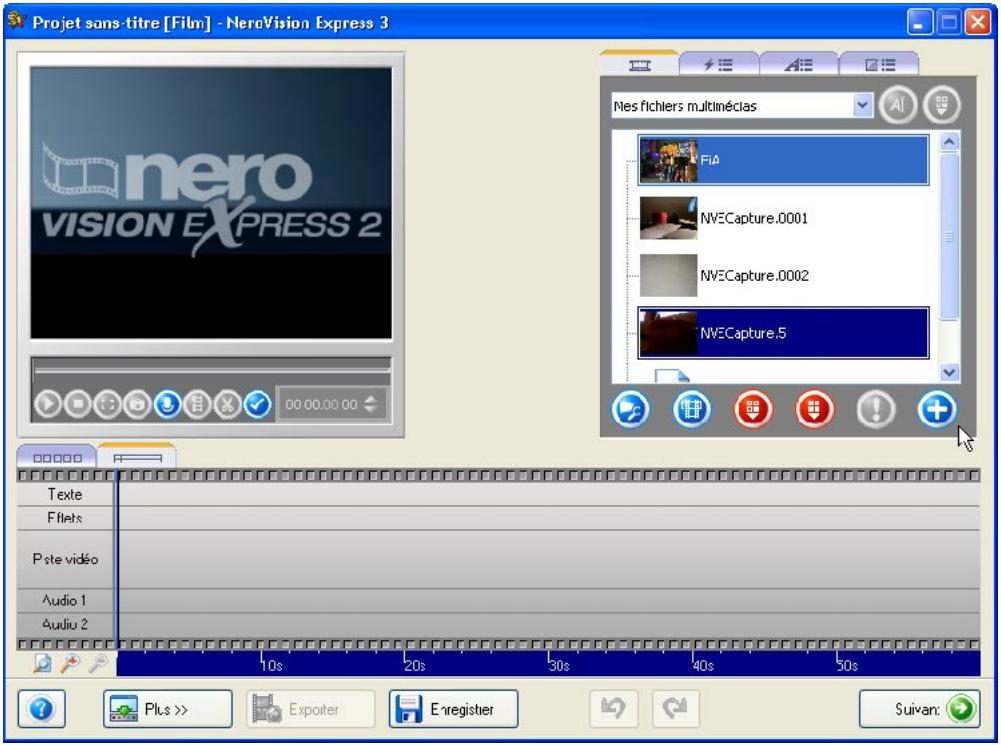Click the timecode field 00.00.00.00
The height and width of the screenshot is (745, 1001).
point(321,404)
